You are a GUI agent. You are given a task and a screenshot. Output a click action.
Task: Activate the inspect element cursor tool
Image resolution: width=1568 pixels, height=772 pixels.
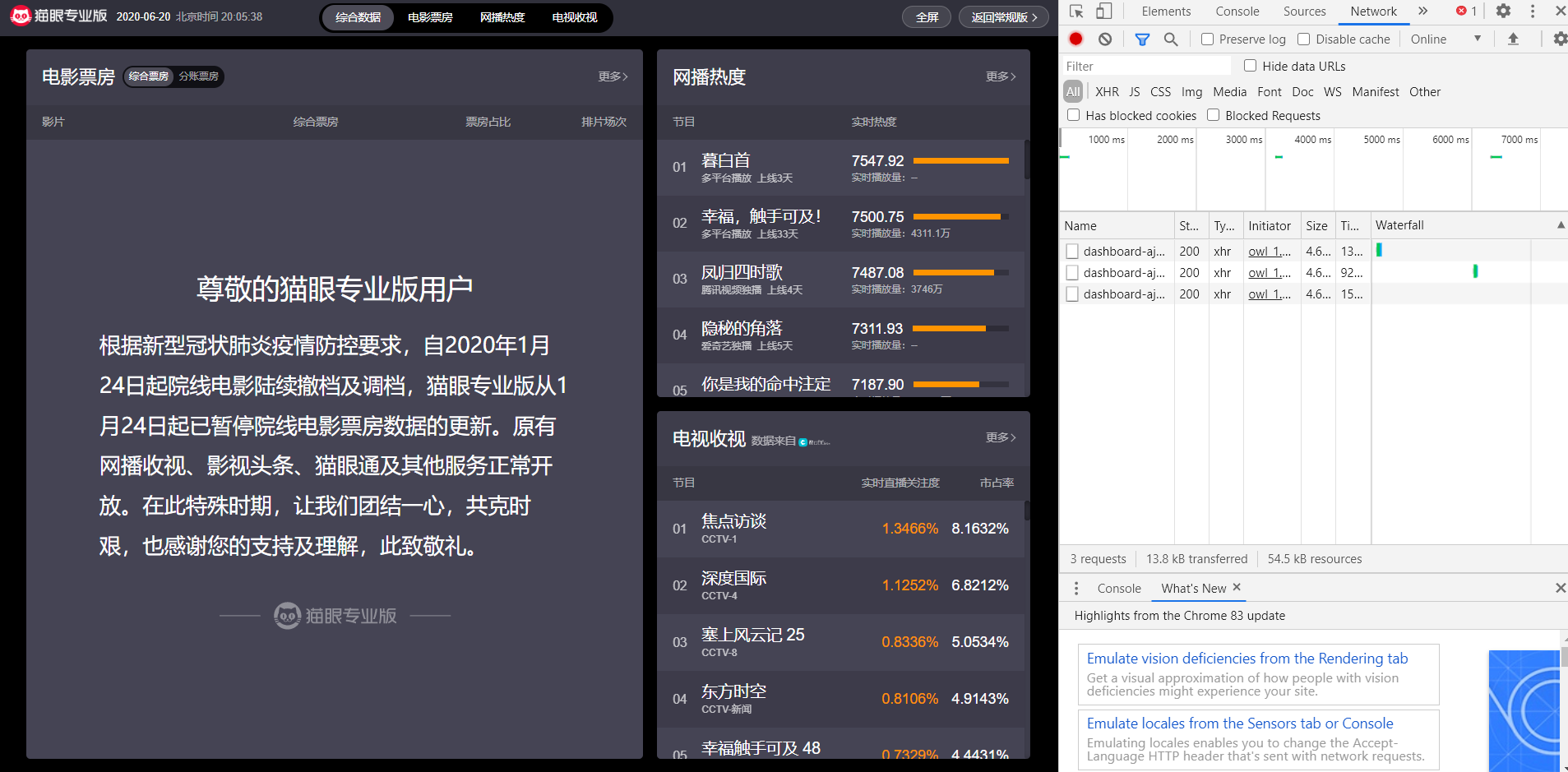coord(1078,11)
